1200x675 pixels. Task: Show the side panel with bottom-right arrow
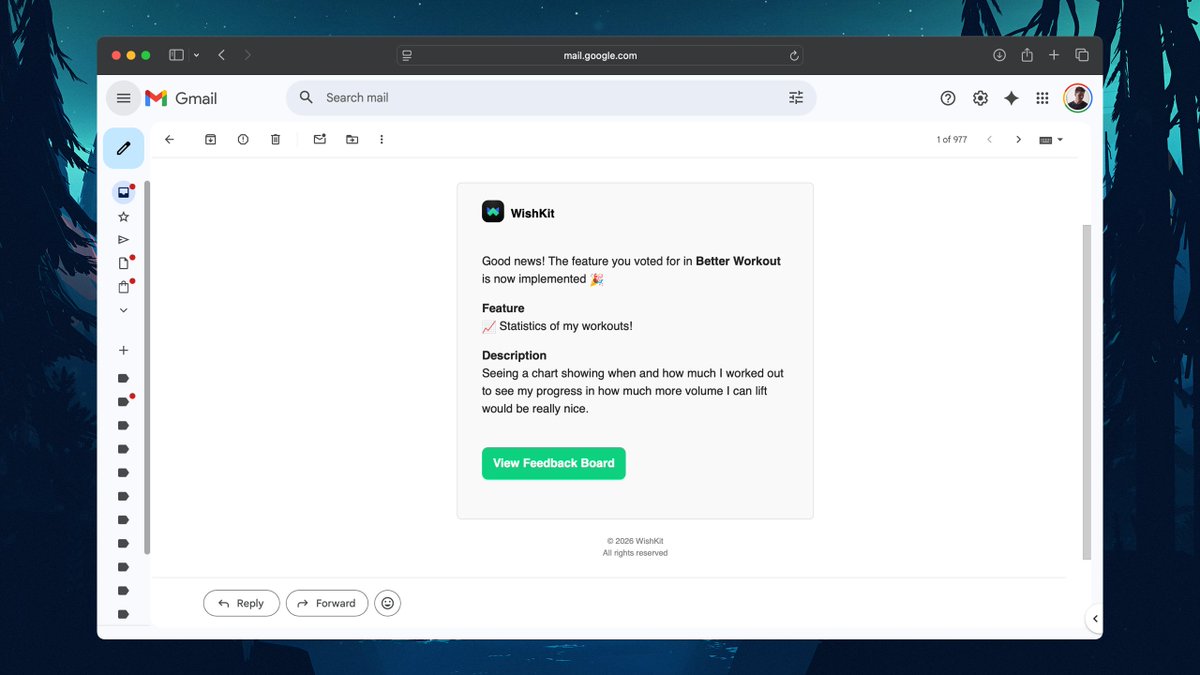(x=1095, y=619)
